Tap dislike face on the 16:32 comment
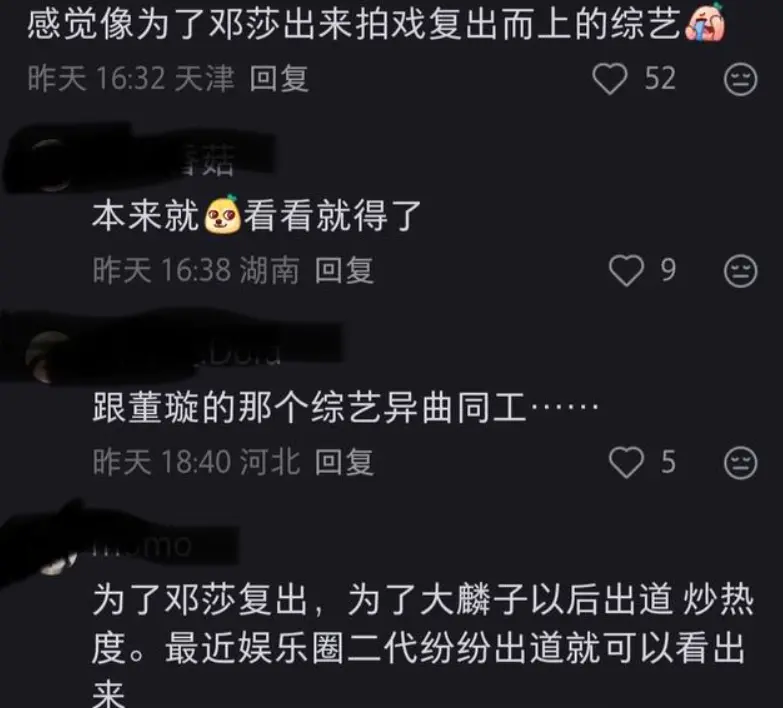This screenshot has width=783, height=708. (x=741, y=79)
